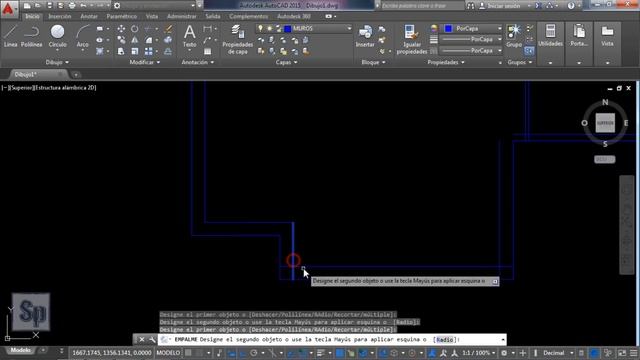
Task: Expand the Grupos panel
Action: click(x=520, y=62)
